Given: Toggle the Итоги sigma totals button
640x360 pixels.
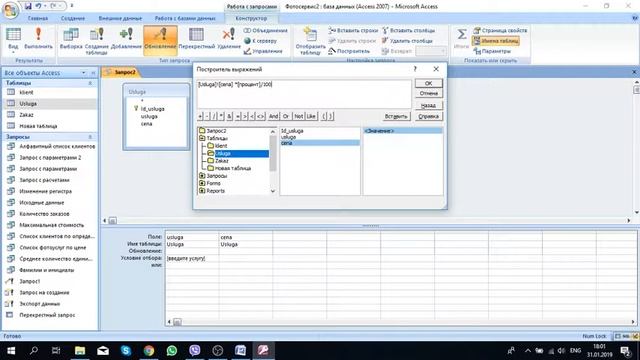Looking at the screenshot, I should 461,39.
